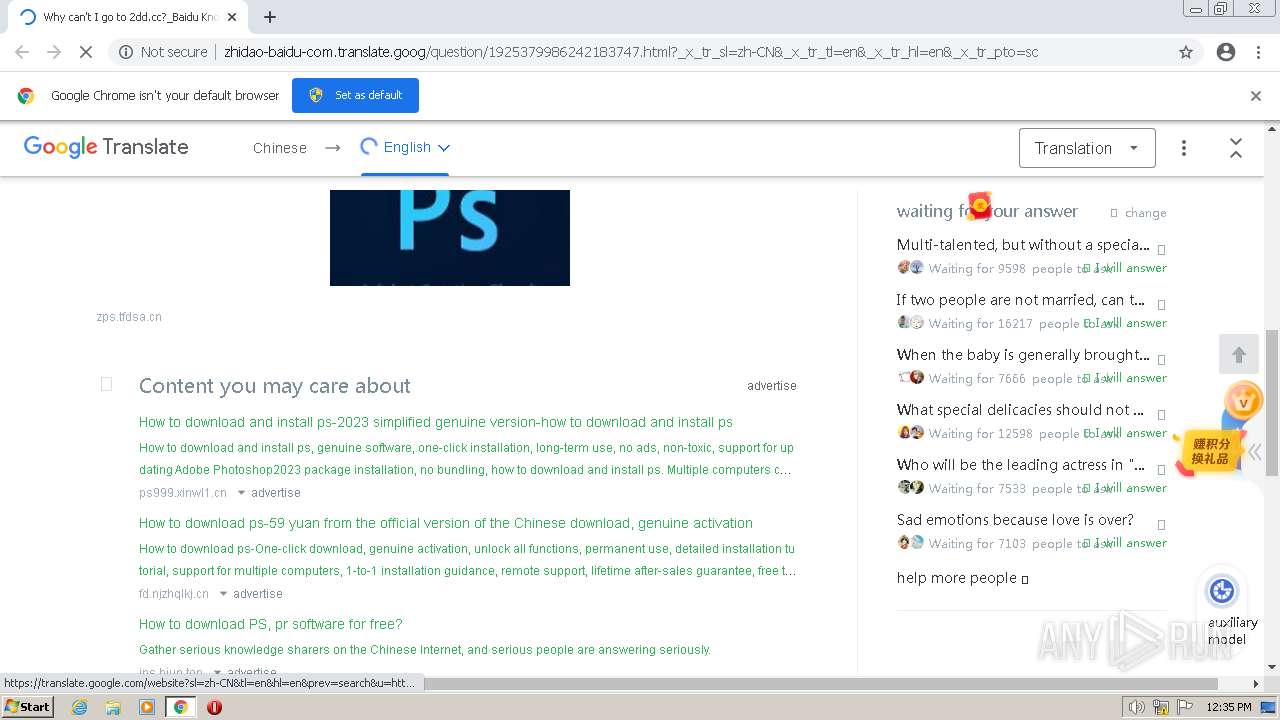Open the earn points gift banner

pos(1208,452)
